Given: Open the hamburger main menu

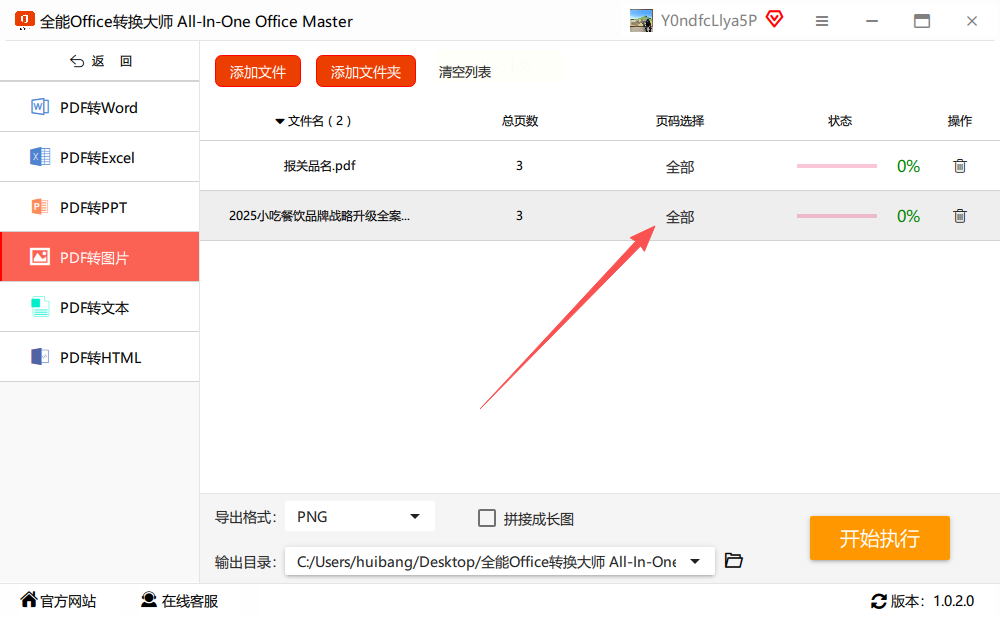Looking at the screenshot, I should point(822,21).
